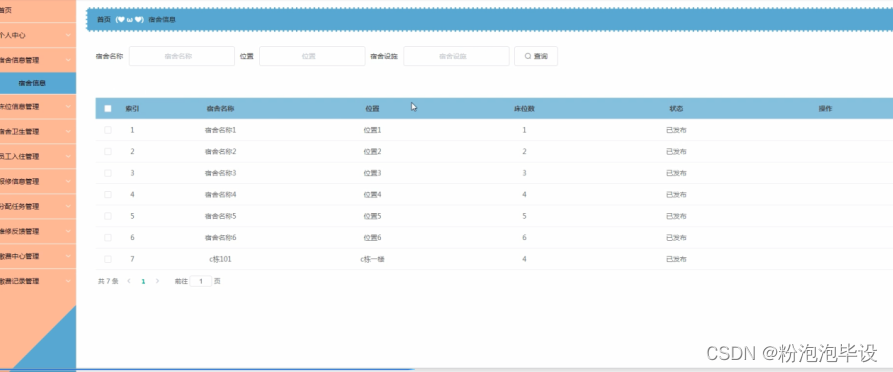
Task: Expand 缴费中心管理 menu chevron
Action: (68, 257)
